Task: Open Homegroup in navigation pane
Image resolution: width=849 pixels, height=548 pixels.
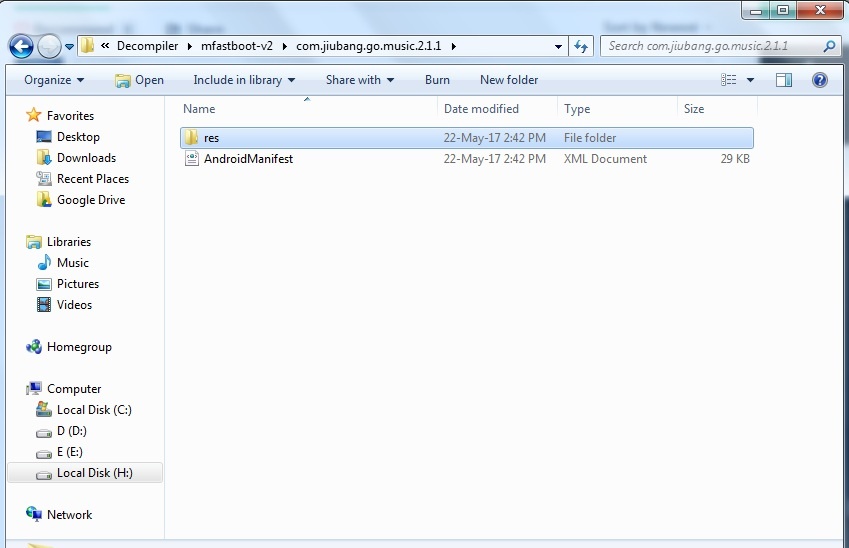Action: pyautogui.click(x=79, y=347)
